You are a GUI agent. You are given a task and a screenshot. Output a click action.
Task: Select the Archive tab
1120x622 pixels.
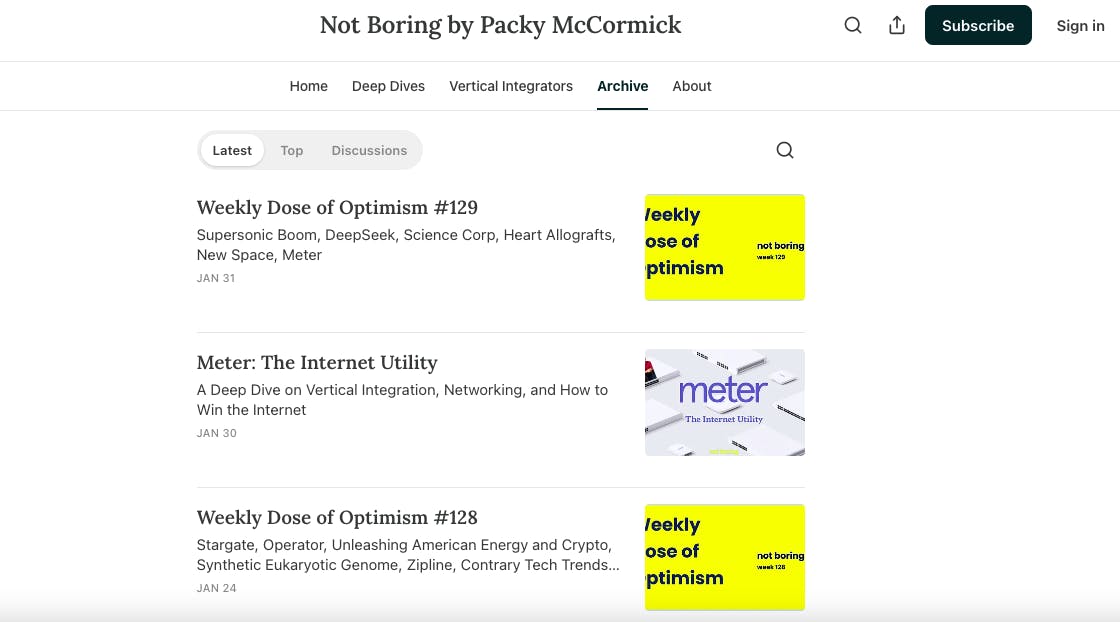623,86
